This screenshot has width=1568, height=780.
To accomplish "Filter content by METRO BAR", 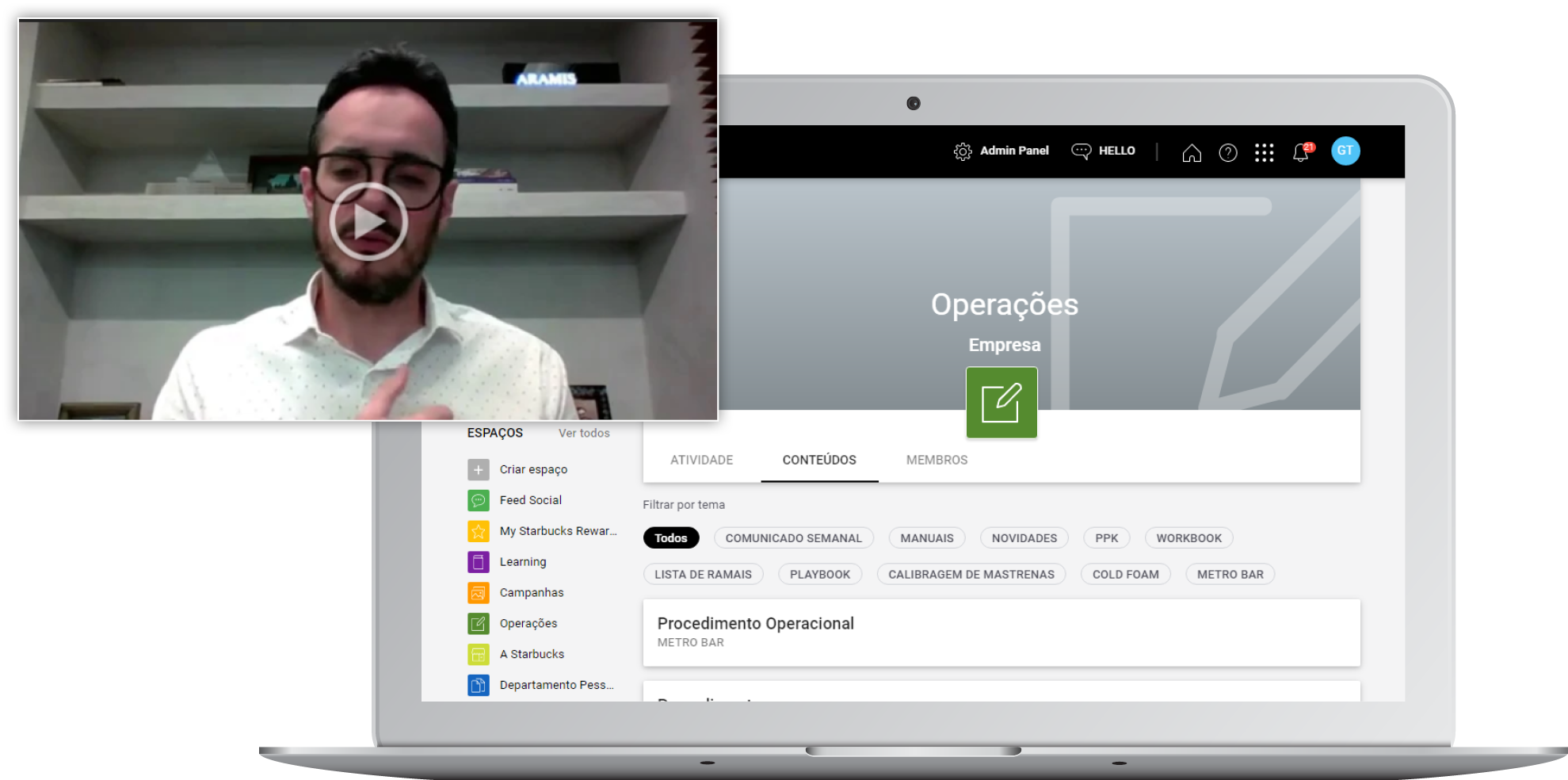I will pyautogui.click(x=1230, y=575).
